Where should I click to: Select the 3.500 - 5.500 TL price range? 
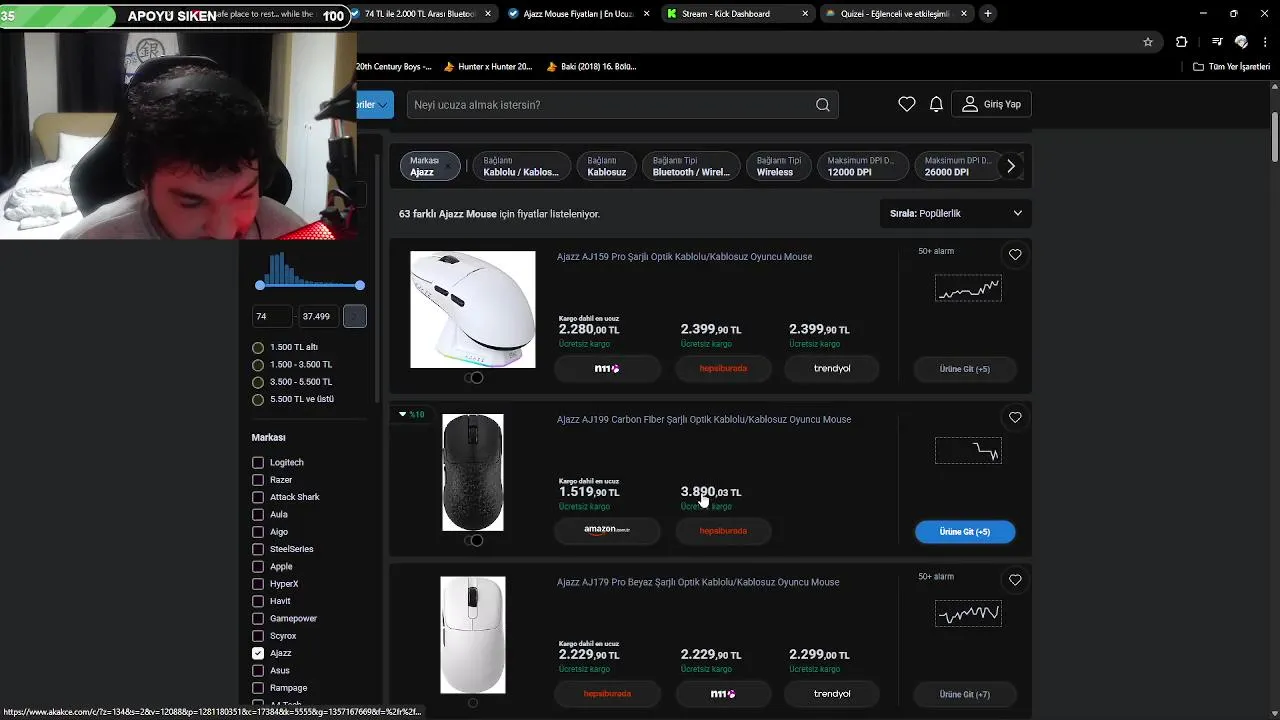(258, 382)
